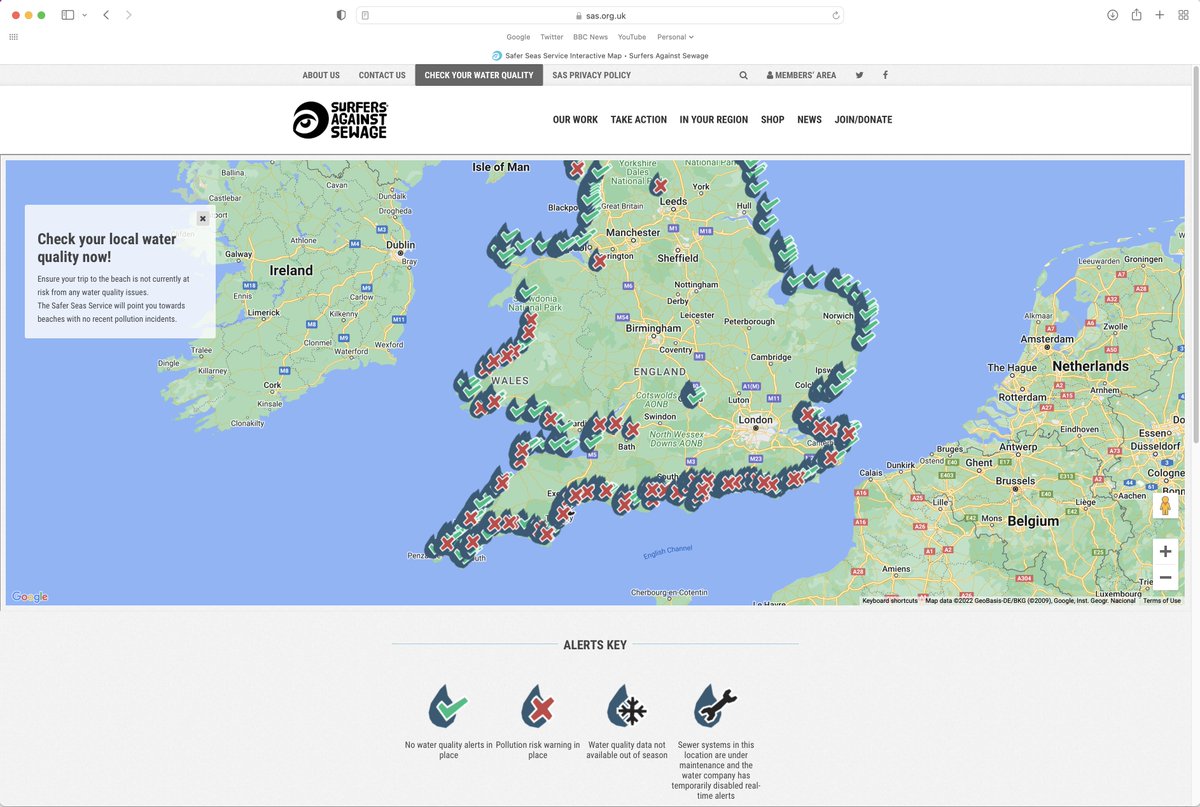Image resolution: width=1200 pixels, height=807 pixels.
Task: Zoom in the map with plus button
Action: 1165,551
